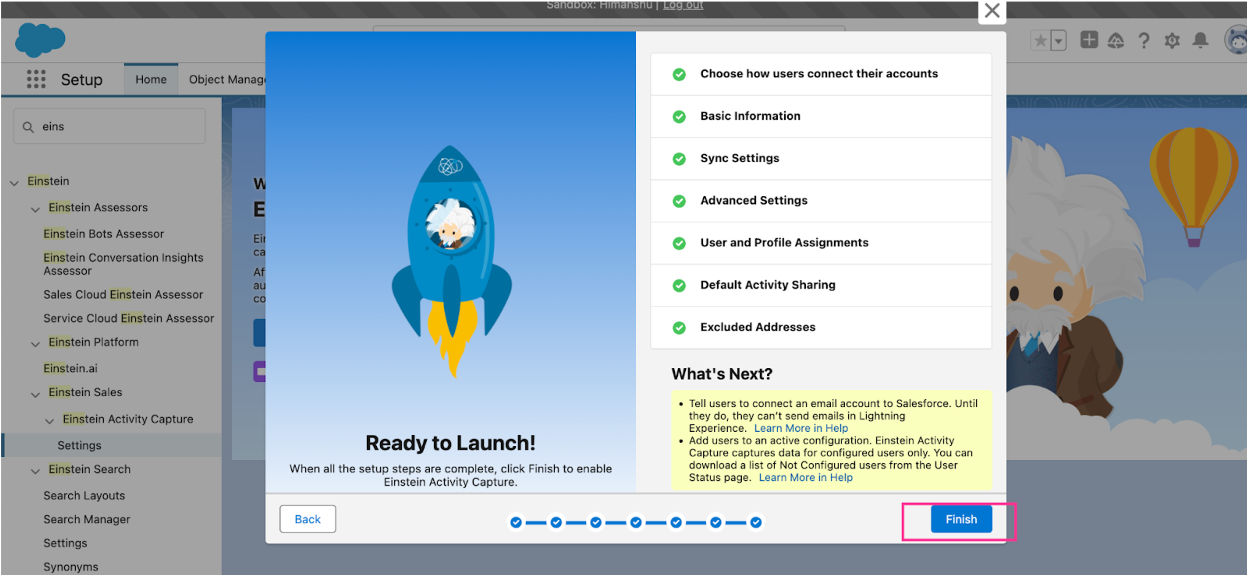Close the setup wizard dialog
1247x575 pixels.
[992, 11]
